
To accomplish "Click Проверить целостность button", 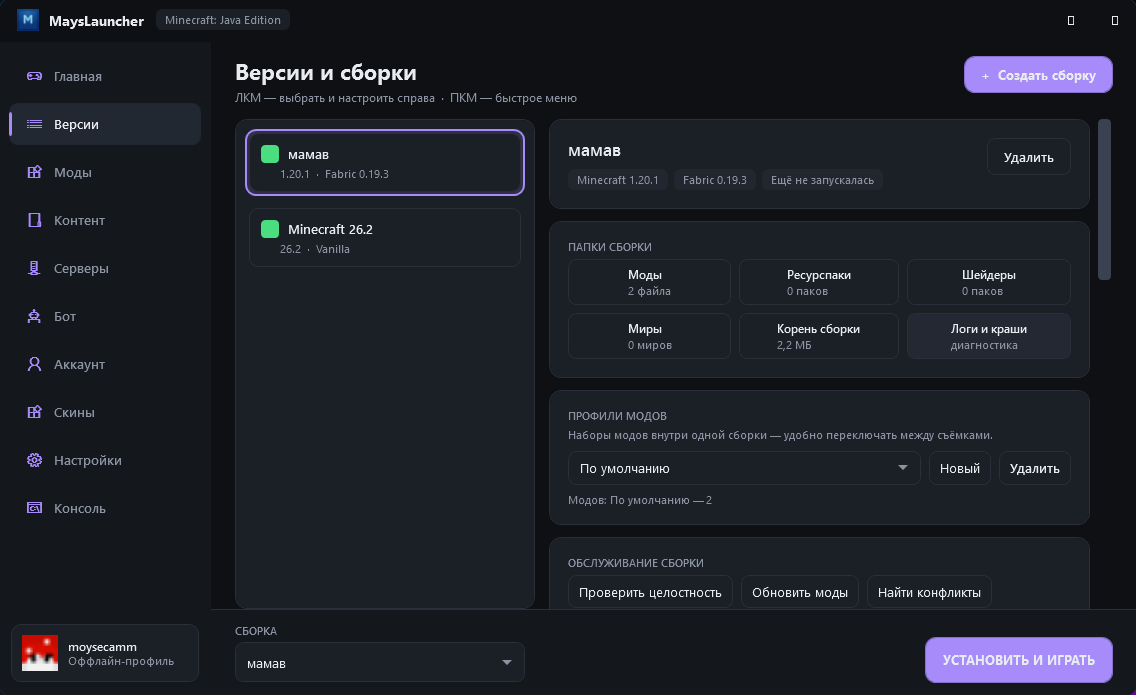I will pyautogui.click(x=650, y=592).
